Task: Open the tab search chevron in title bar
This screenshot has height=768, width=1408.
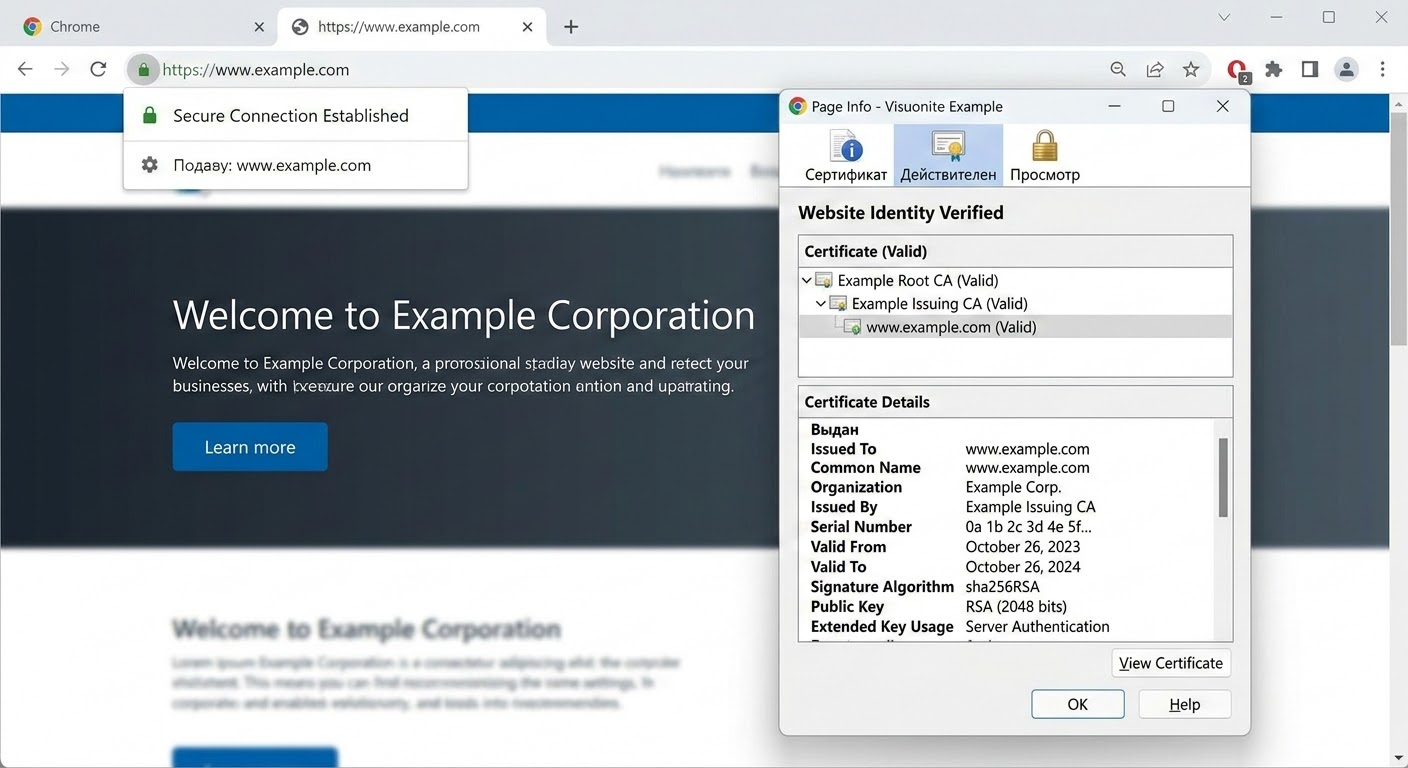Action: coord(1223,17)
